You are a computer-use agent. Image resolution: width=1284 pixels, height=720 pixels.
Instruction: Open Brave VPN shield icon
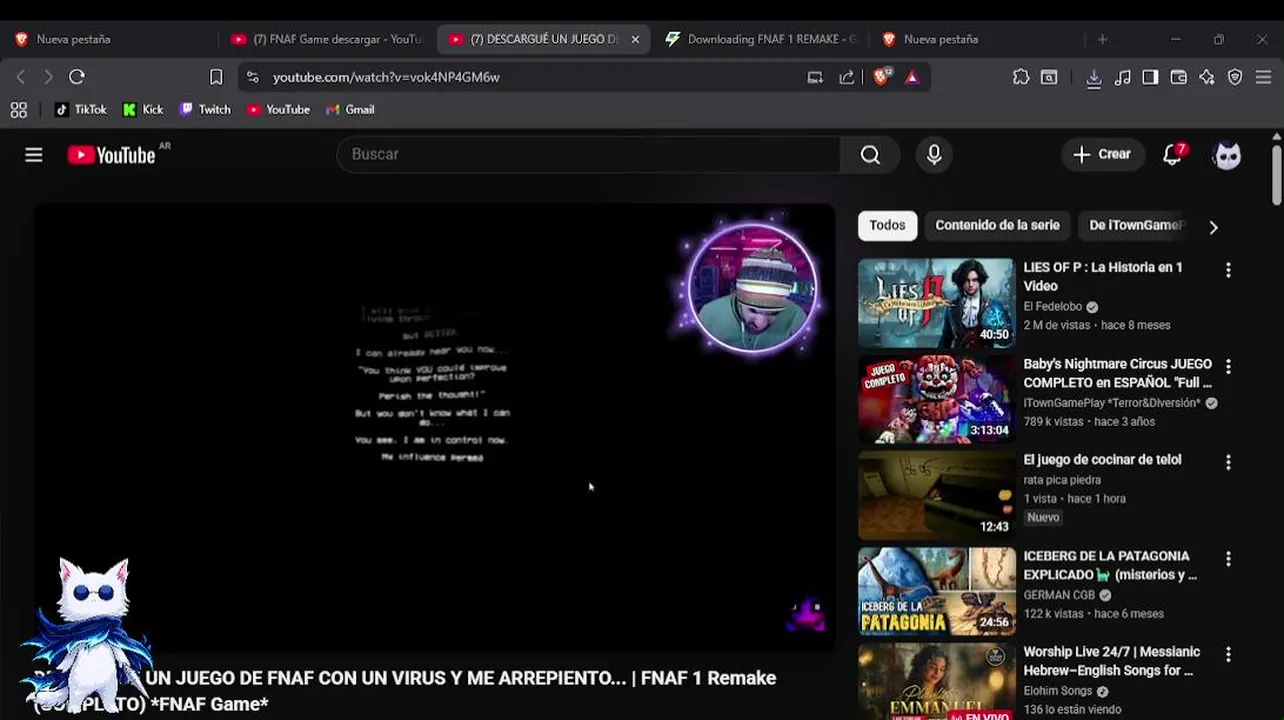point(1235,77)
